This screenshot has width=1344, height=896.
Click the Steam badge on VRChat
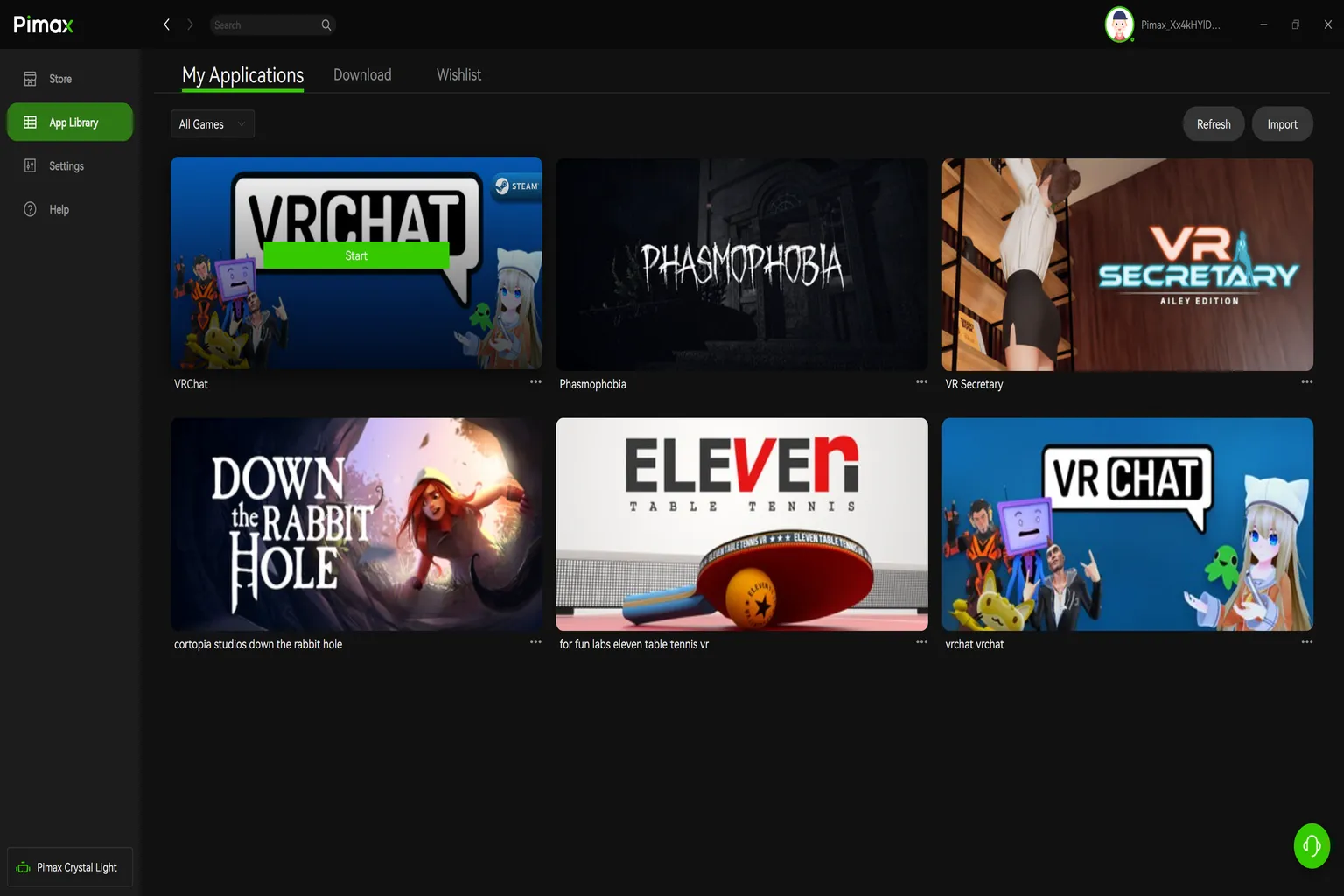(x=516, y=185)
